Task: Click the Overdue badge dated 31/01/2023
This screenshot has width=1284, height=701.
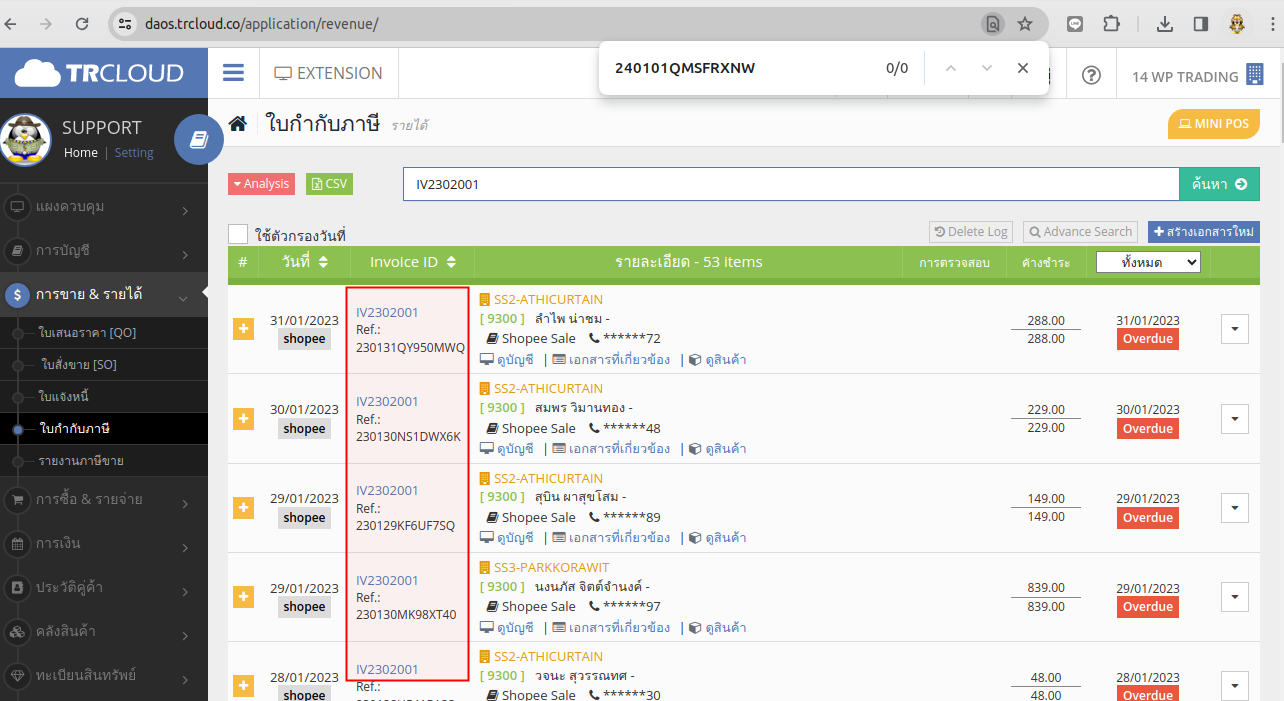Action: coord(1147,339)
